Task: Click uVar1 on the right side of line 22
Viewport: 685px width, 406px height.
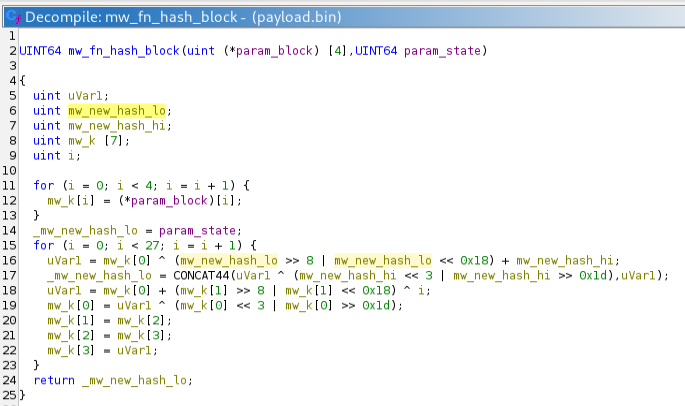Action: click(x=134, y=350)
